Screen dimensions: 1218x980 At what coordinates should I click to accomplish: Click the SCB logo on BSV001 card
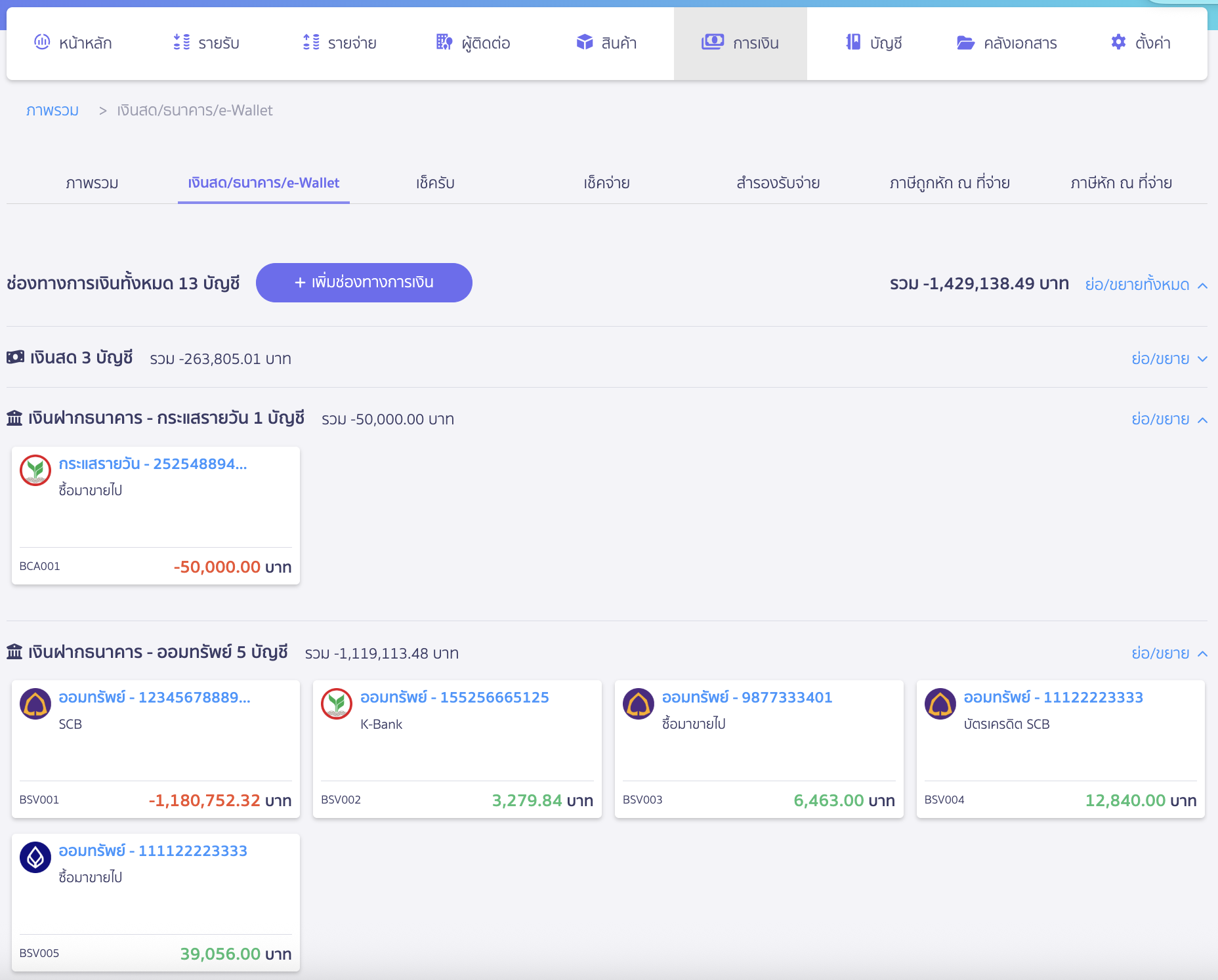[35, 704]
